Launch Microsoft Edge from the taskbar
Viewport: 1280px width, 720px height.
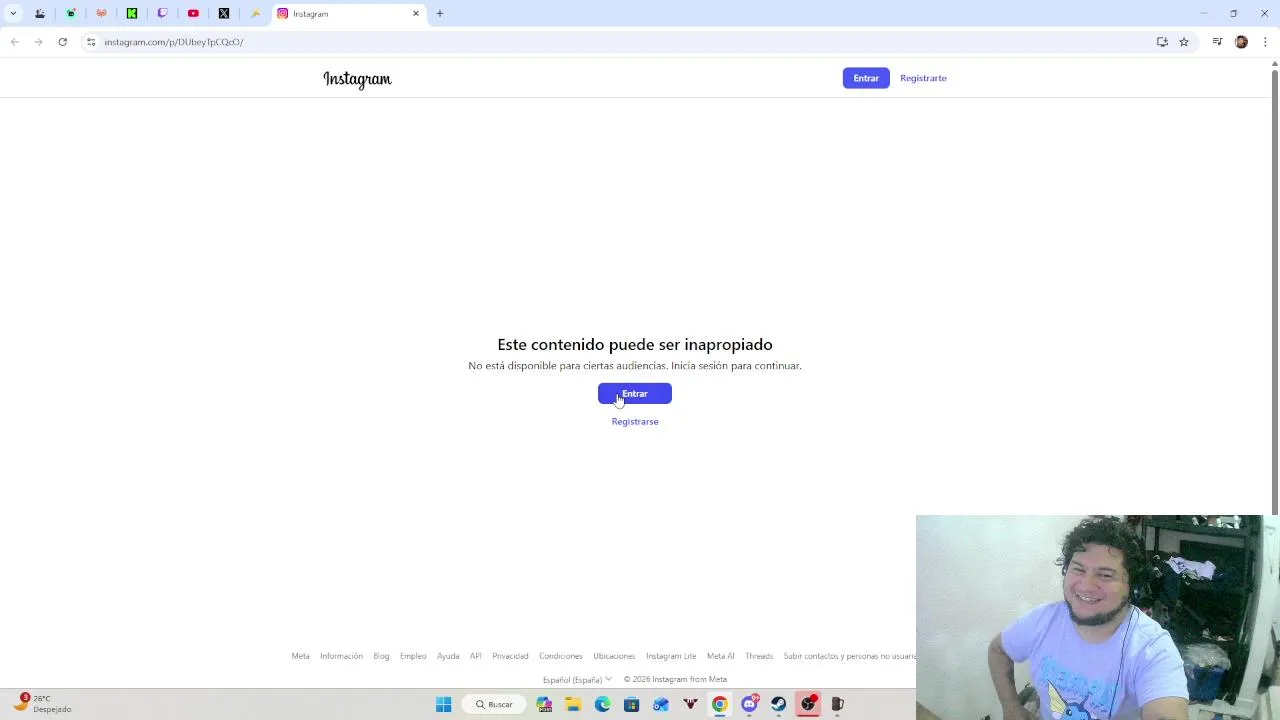602,704
